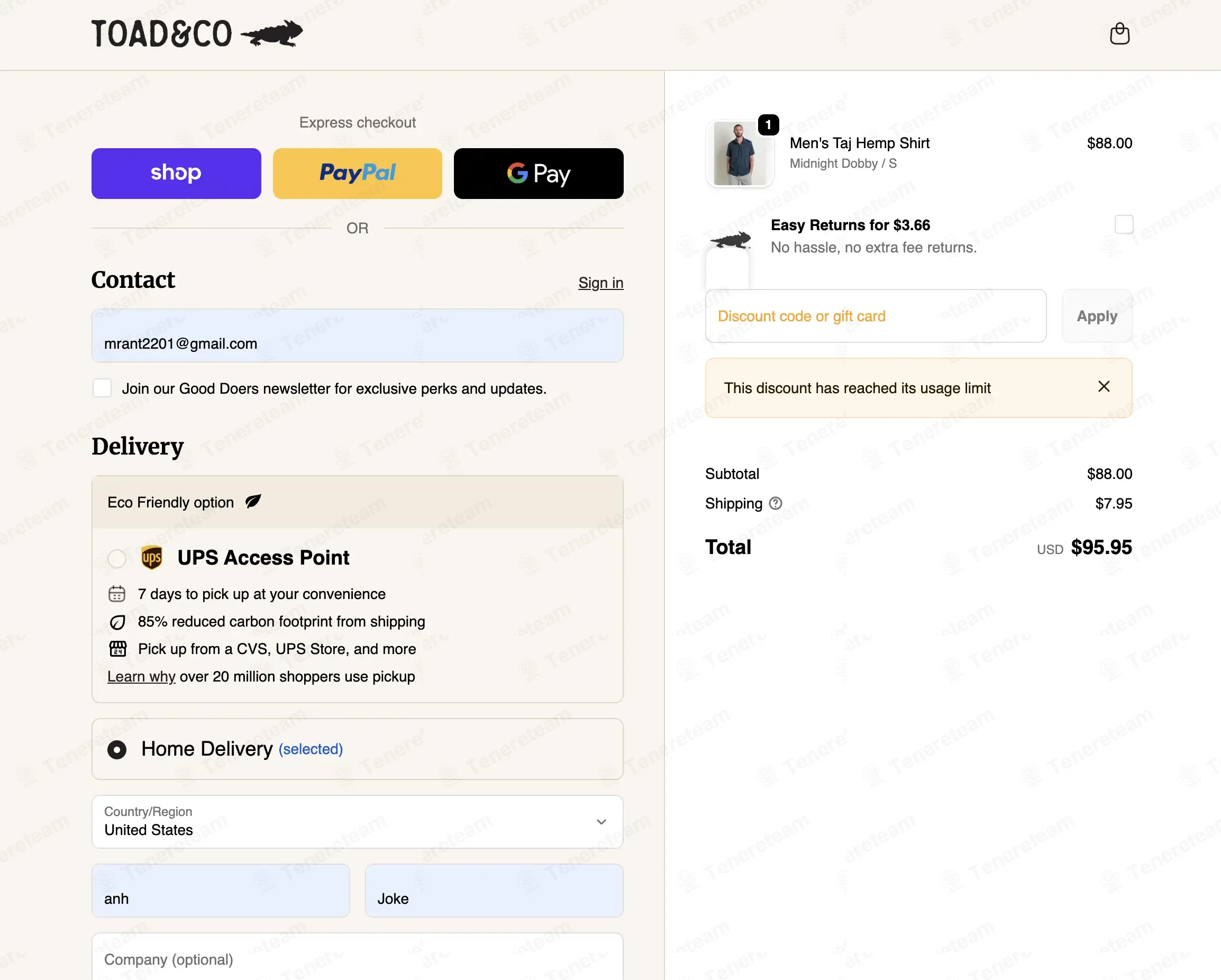The width and height of the screenshot is (1221, 980).
Task: Click the 24-hour store icon
Action: pyautogui.click(x=117, y=649)
